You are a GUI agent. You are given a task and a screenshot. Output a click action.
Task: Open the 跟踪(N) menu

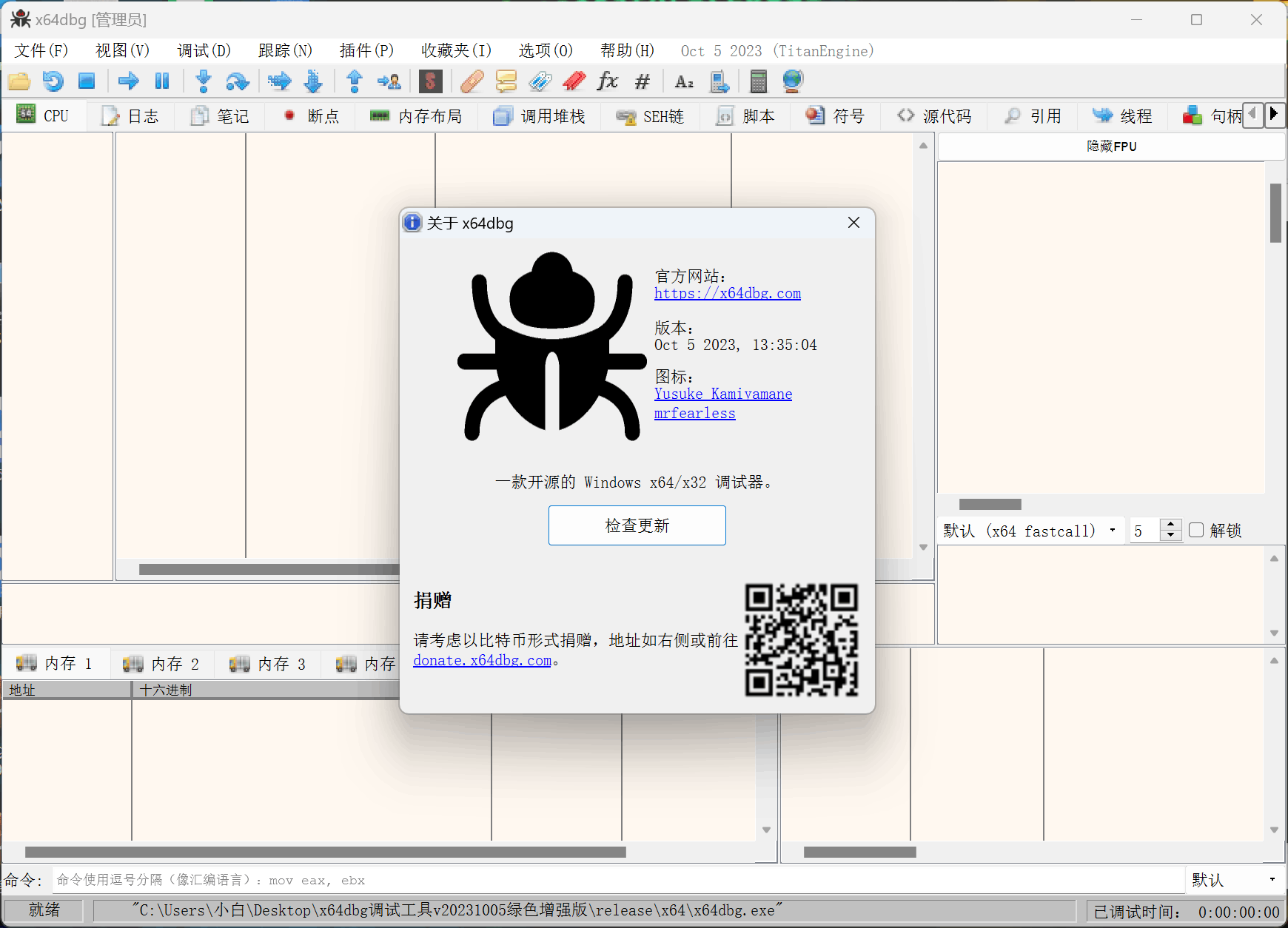pyautogui.click(x=285, y=50)
